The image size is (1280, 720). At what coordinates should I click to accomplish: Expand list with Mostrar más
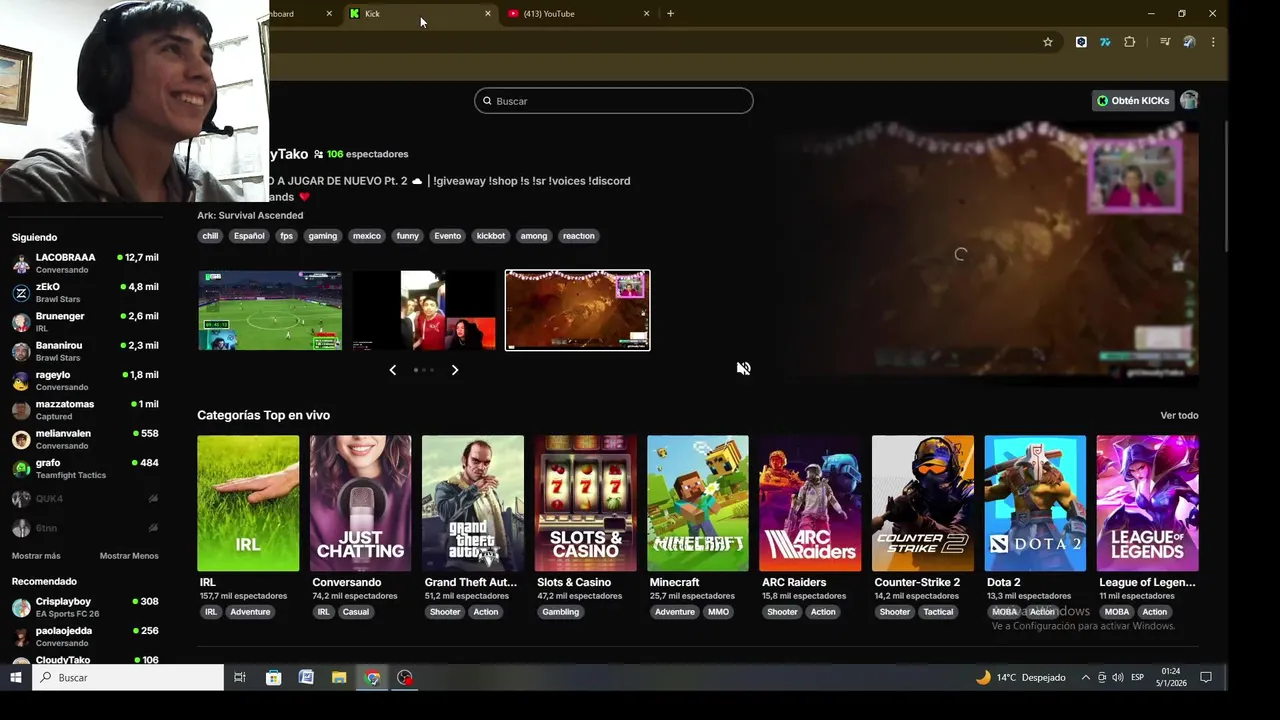point(36,556)
